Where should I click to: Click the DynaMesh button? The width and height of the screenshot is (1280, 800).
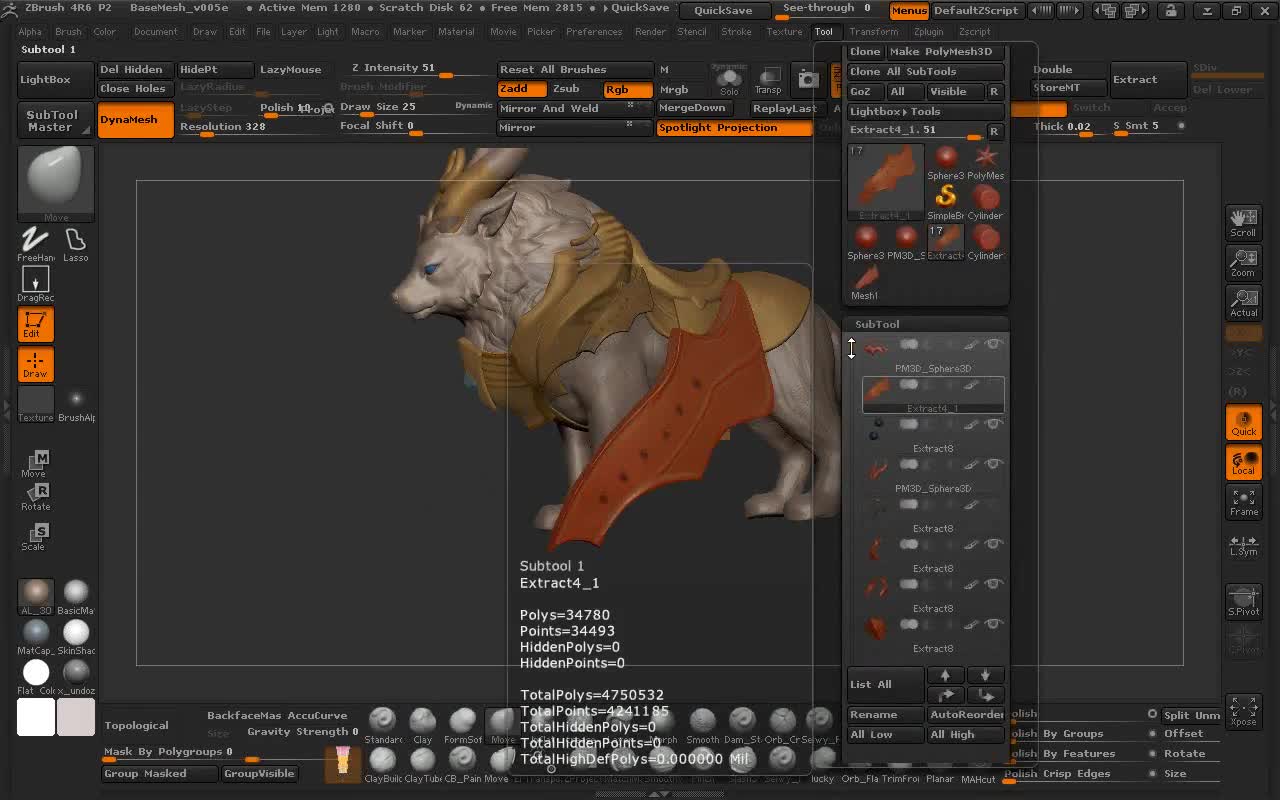pos(135,119)
